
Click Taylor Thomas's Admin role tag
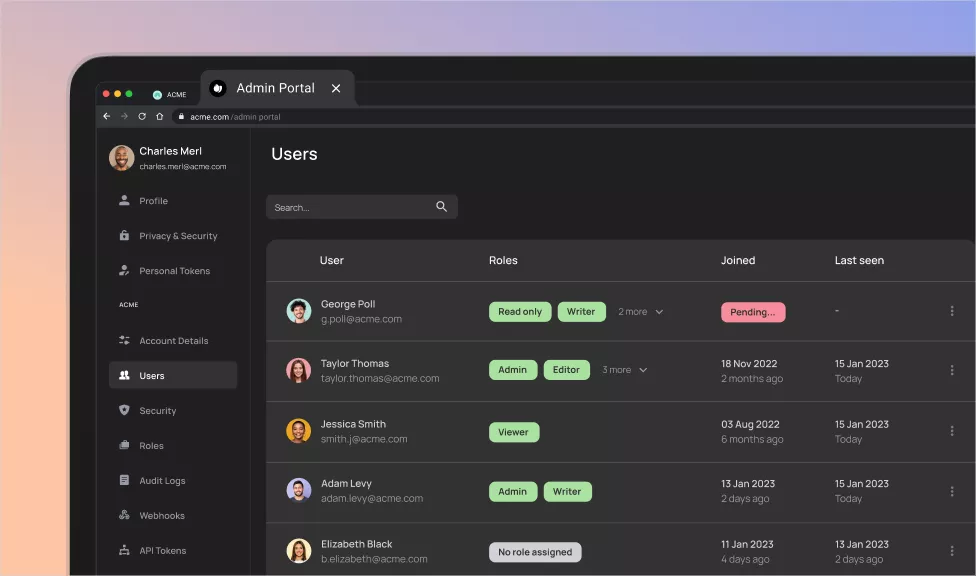click(513, 370)
